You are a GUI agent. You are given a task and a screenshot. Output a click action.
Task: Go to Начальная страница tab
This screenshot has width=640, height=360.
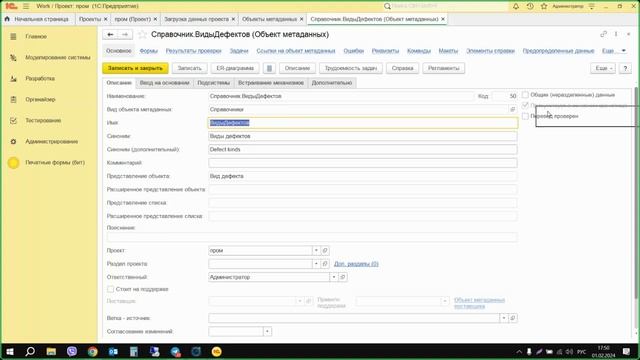click(38, 19)
